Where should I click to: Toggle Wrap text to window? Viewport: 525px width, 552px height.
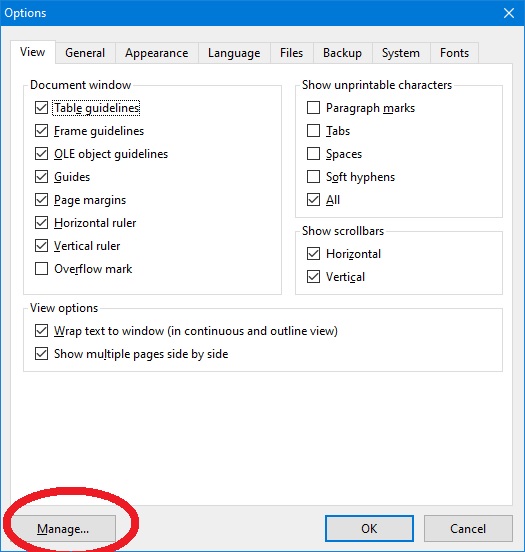[x=42, y=331]
